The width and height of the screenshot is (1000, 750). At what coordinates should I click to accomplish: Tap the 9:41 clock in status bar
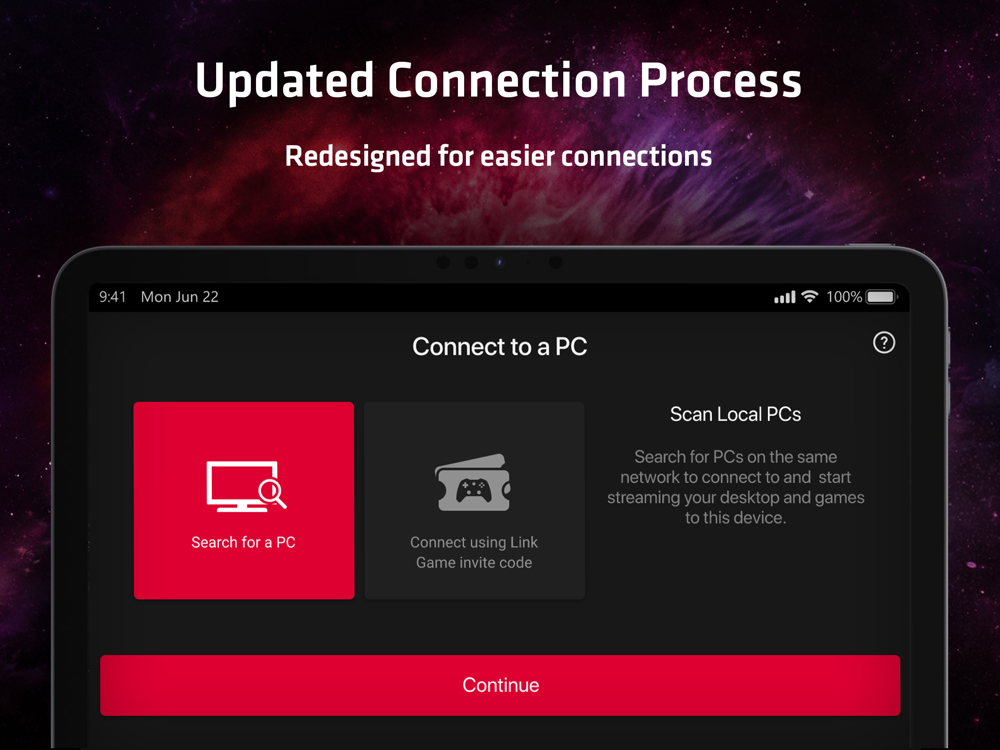click(112, 297)
